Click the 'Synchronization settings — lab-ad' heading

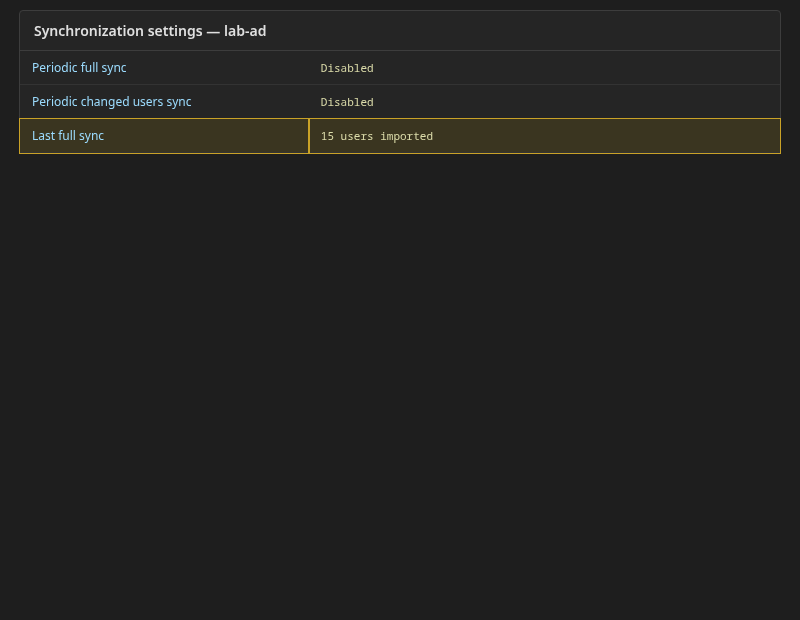150,31
